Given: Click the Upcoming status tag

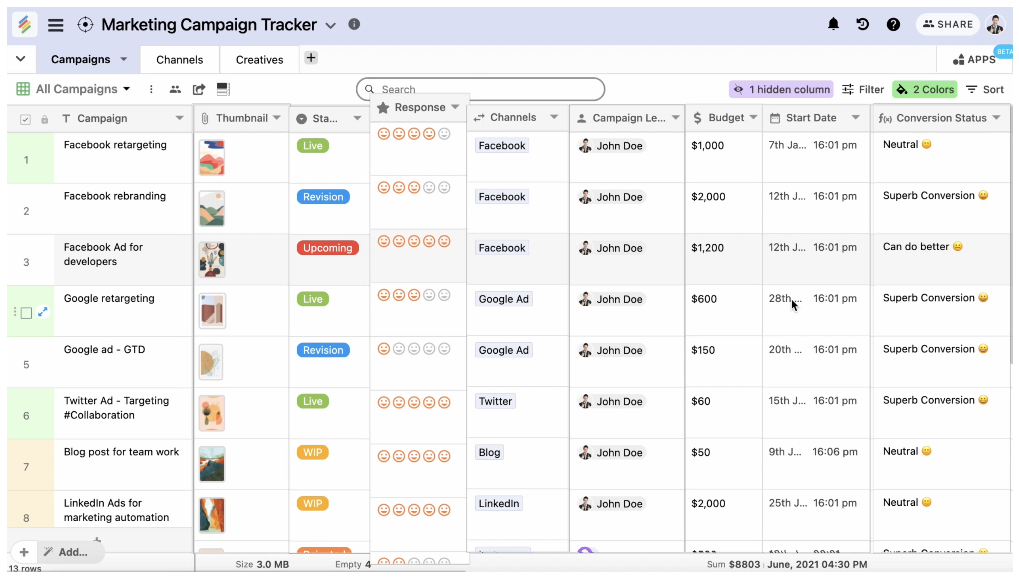Looking at the screenshot, I should [328, 248].
